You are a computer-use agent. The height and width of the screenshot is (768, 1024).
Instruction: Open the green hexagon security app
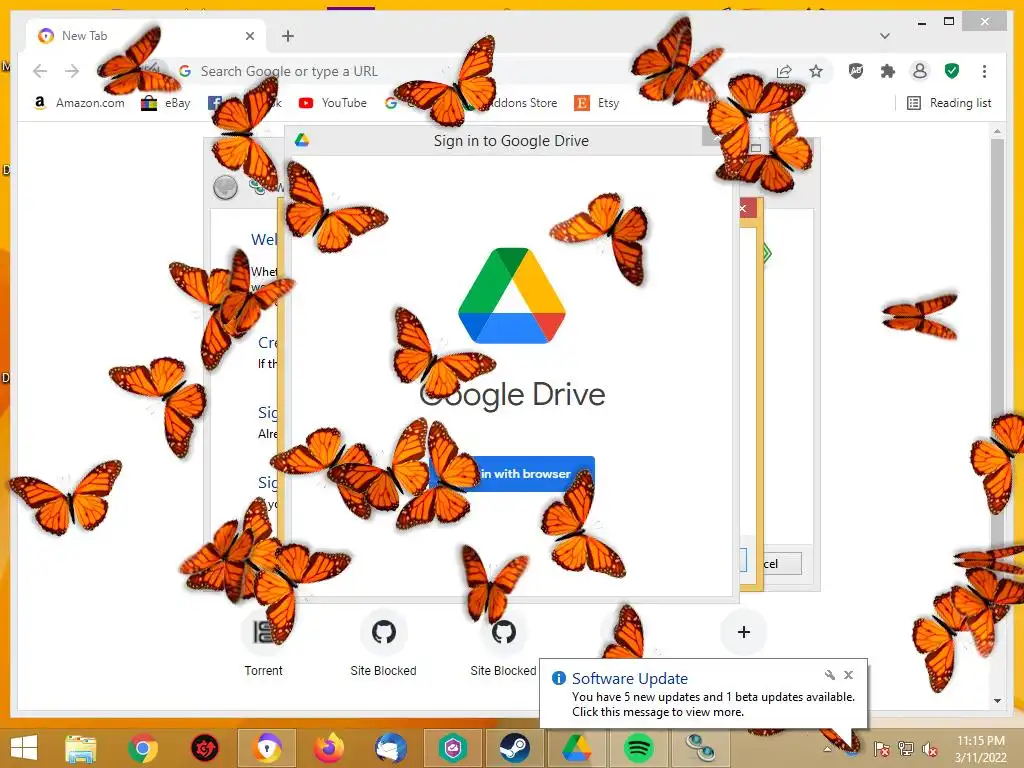pos(453,748)
